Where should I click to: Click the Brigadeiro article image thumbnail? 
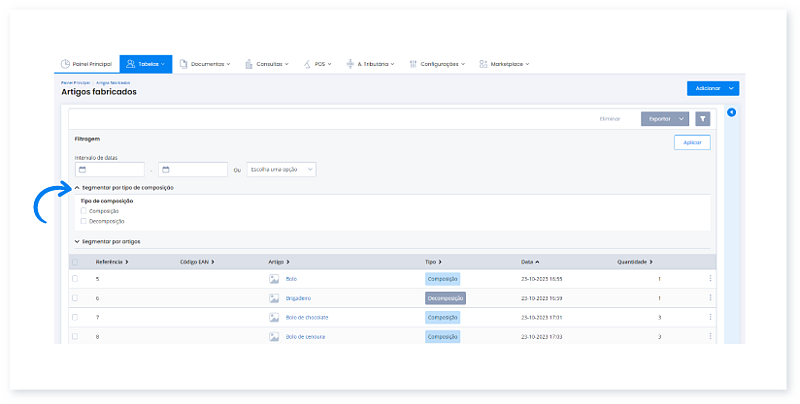coord(274,298)
